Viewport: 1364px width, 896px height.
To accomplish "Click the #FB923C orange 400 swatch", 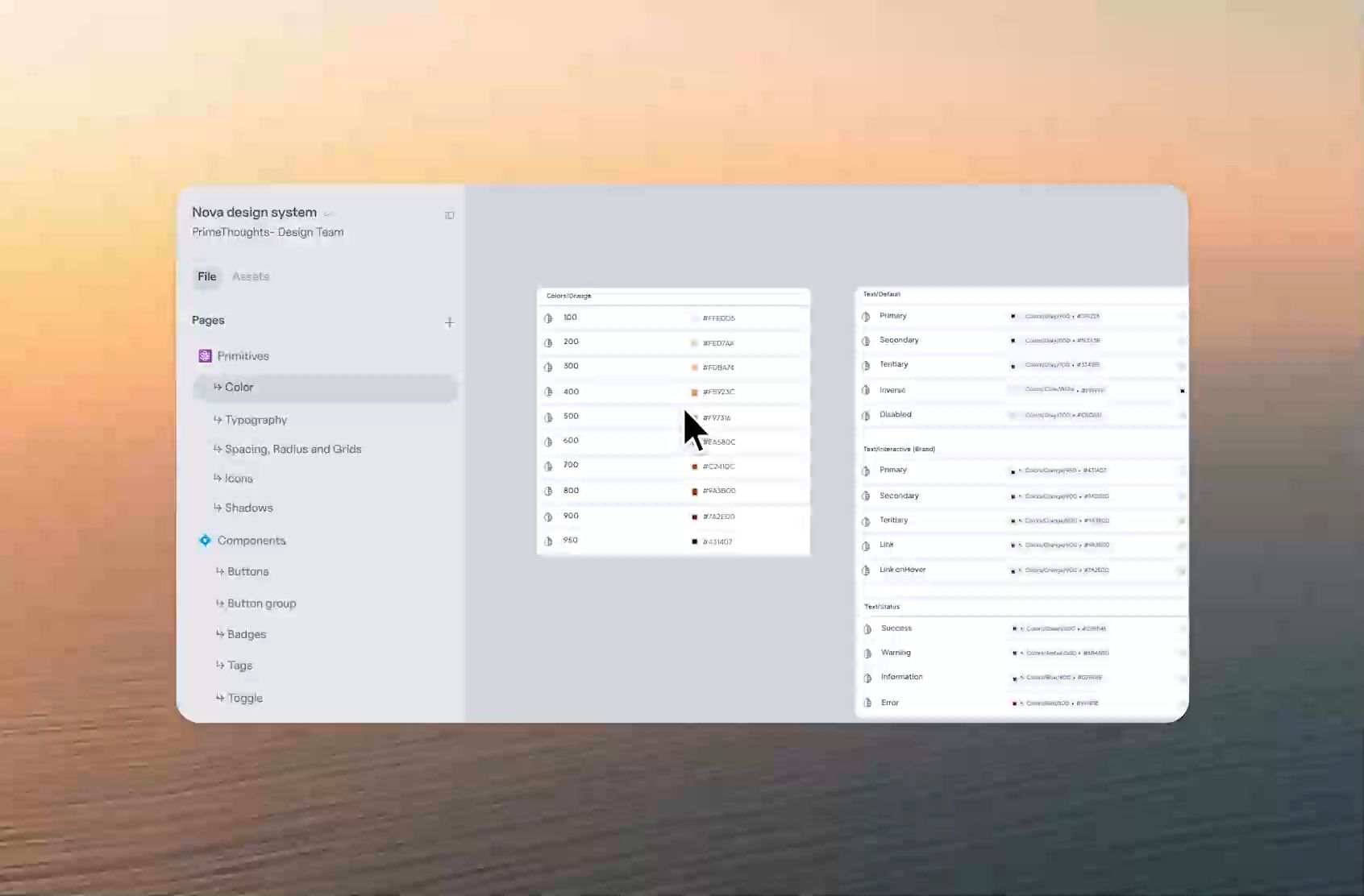I will pyautogui.click(x=694, y=392).
